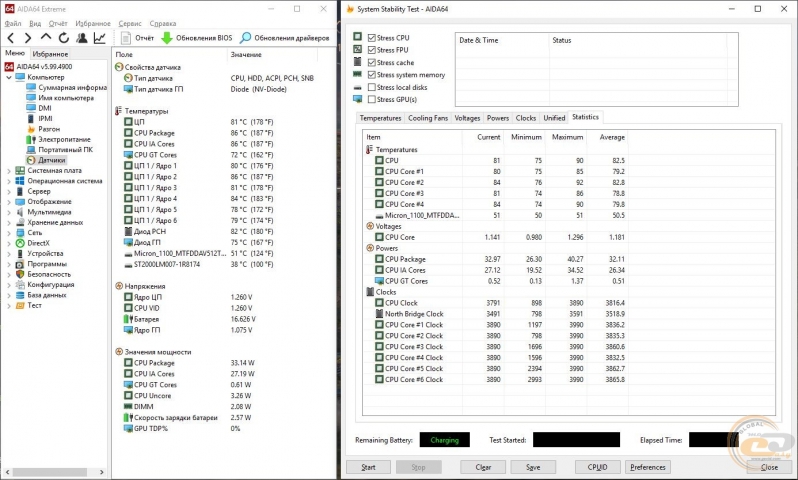Open the user silhouette toolbar icon
Screen dimensions: 798x480
point(81,38)
